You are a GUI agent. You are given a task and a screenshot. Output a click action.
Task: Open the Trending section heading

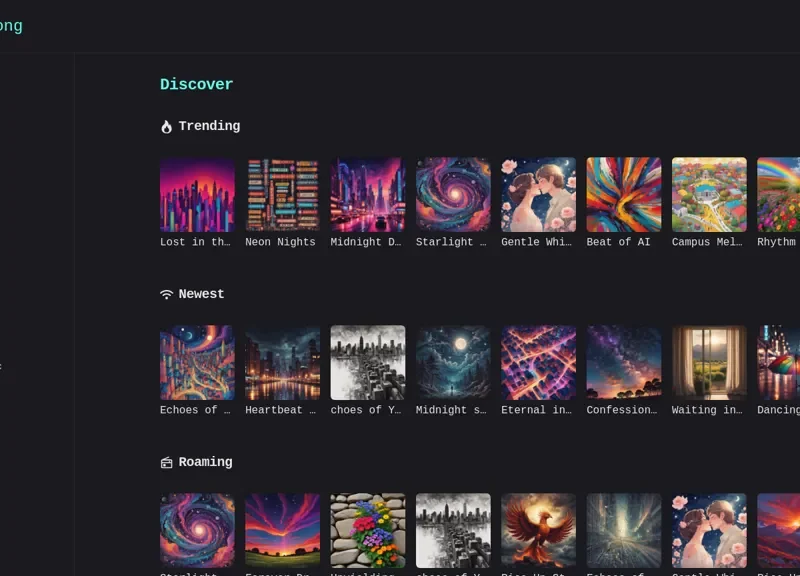(x=209, y=126)
